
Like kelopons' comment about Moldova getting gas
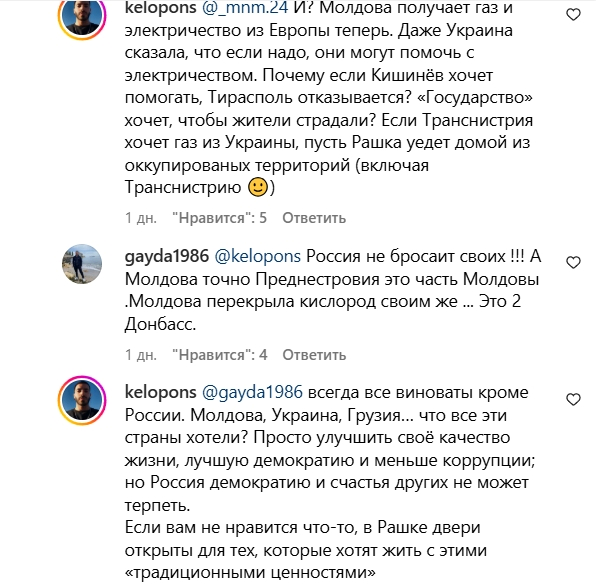click(x=573, y=15)
